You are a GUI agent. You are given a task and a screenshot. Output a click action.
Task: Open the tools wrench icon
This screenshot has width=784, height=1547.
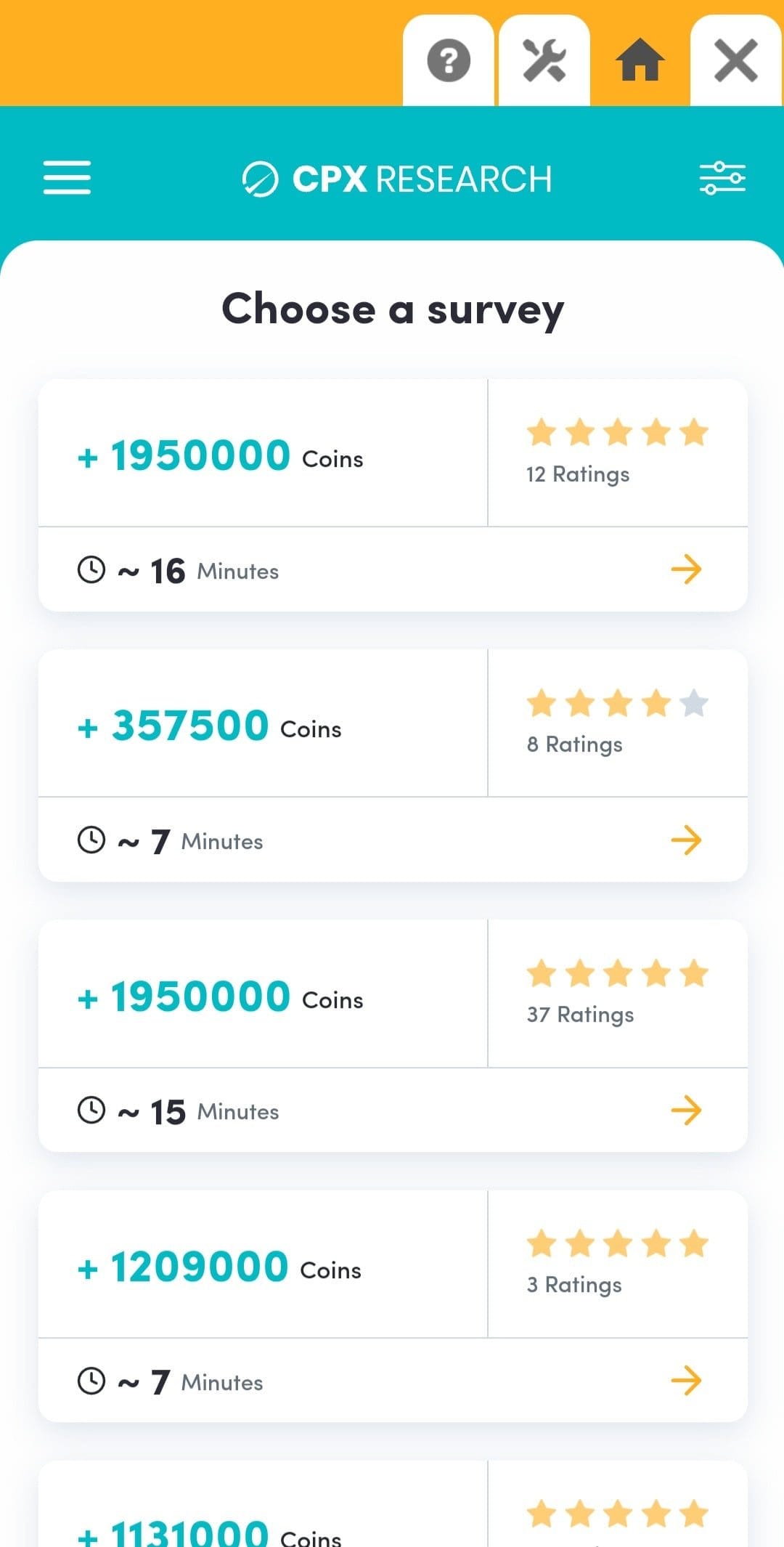point(544,60)
